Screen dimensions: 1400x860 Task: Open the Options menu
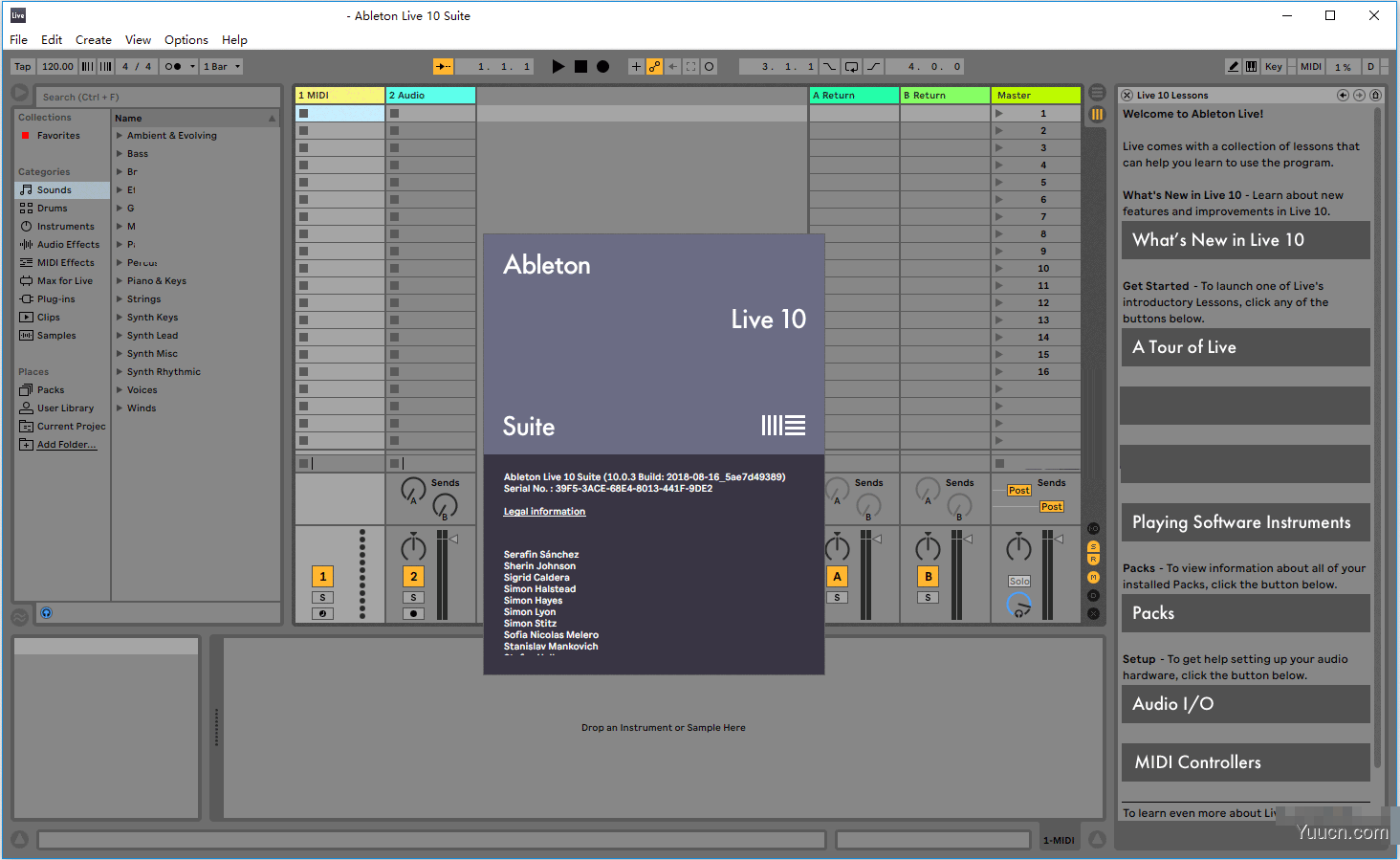[186, 39]
